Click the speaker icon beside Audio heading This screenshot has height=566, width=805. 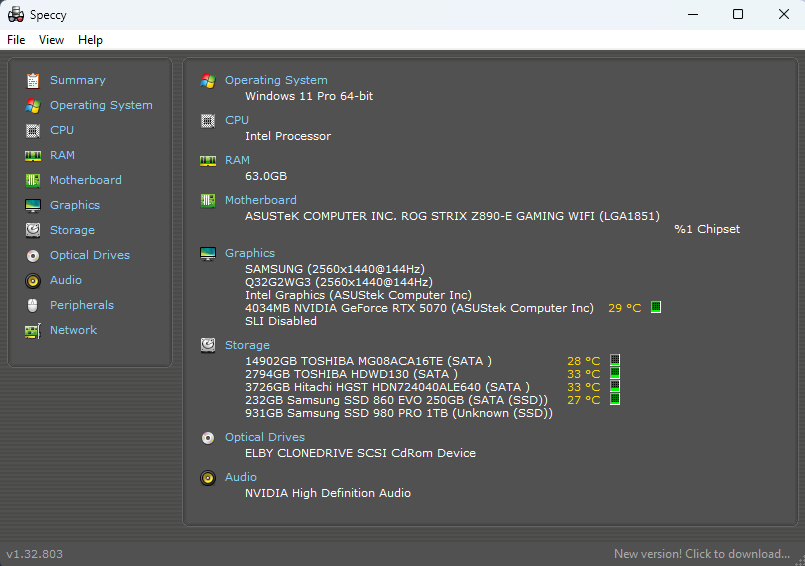208,478
